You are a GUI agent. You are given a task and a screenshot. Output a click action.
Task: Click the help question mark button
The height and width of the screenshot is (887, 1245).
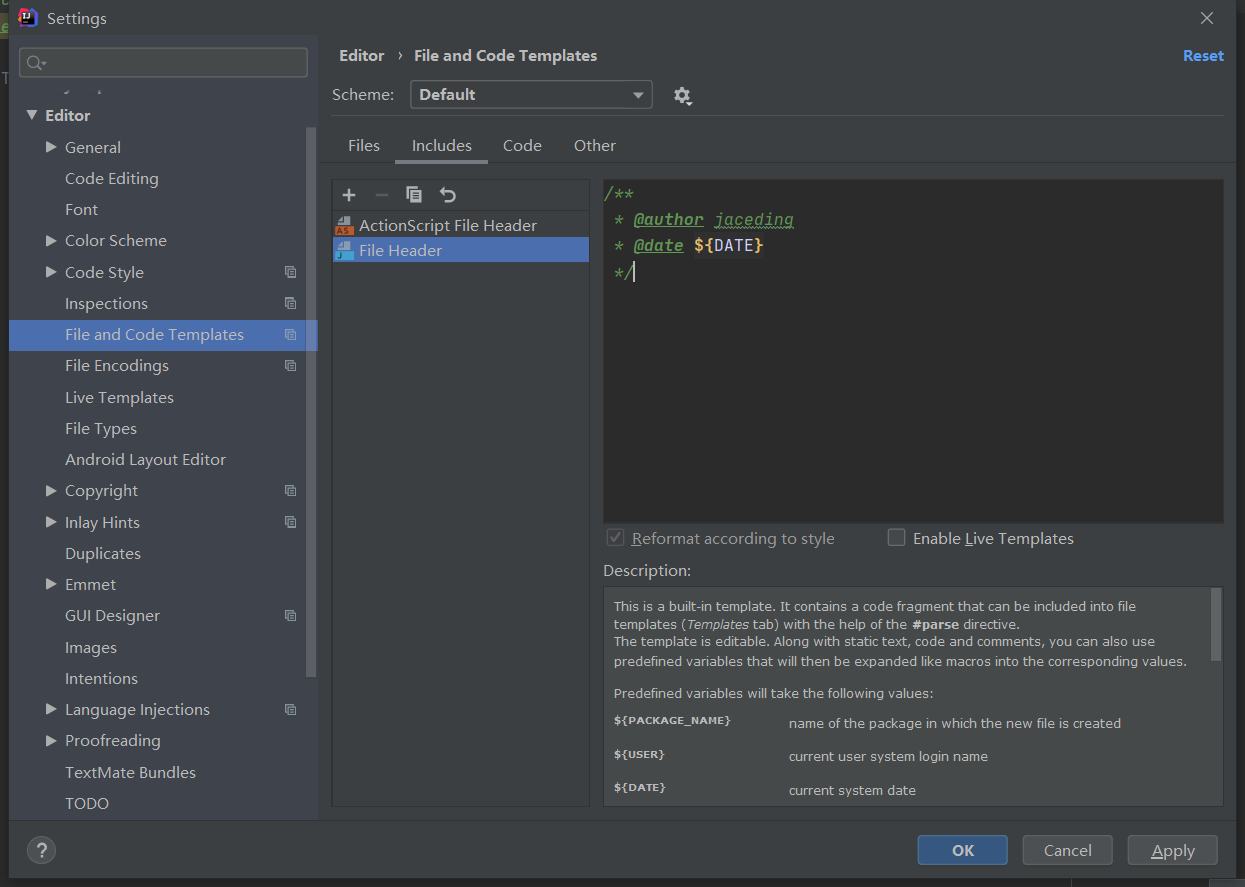[x=41, y=850]
